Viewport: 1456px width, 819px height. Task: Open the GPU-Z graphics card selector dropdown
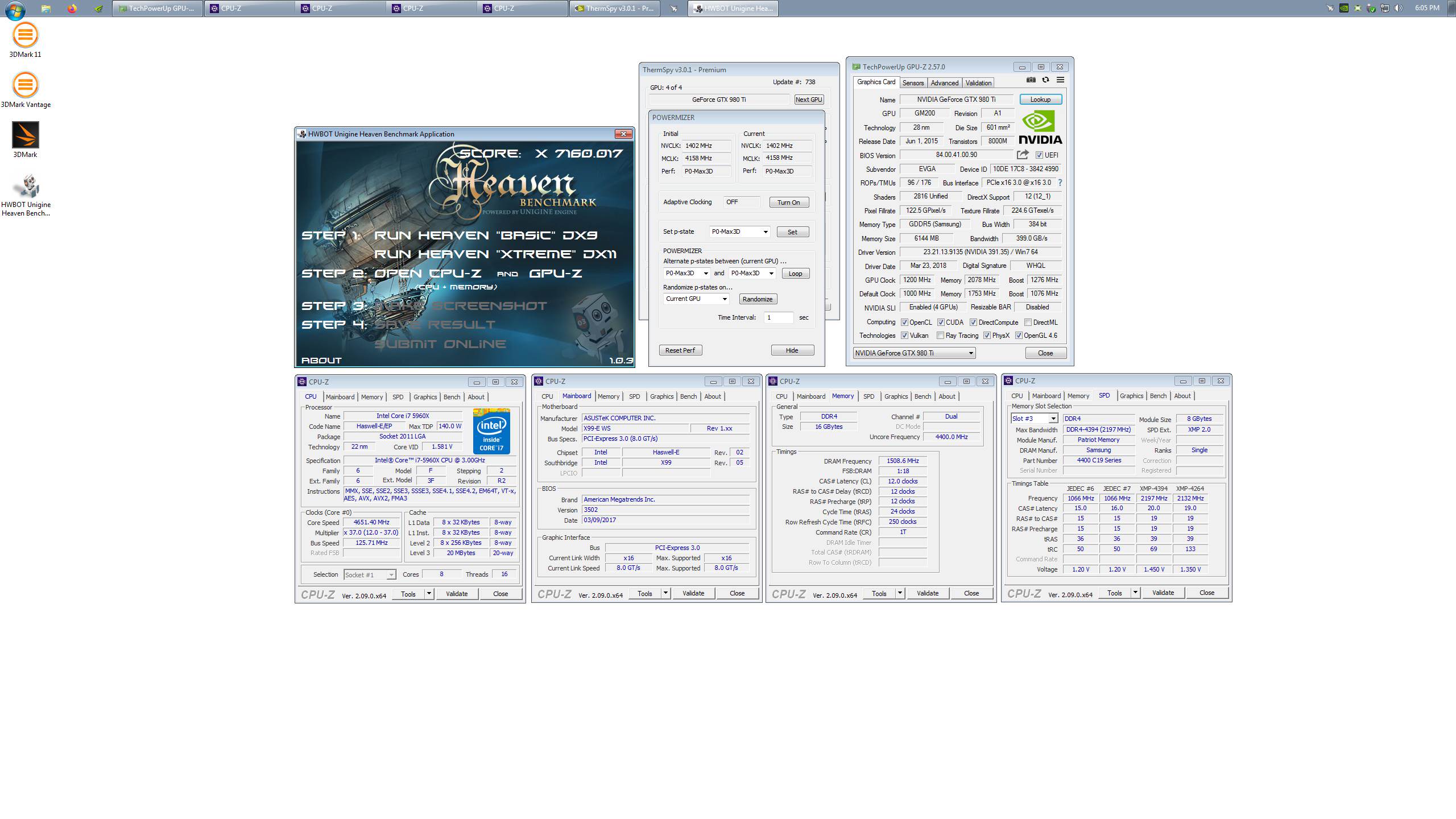click(914, 353)
